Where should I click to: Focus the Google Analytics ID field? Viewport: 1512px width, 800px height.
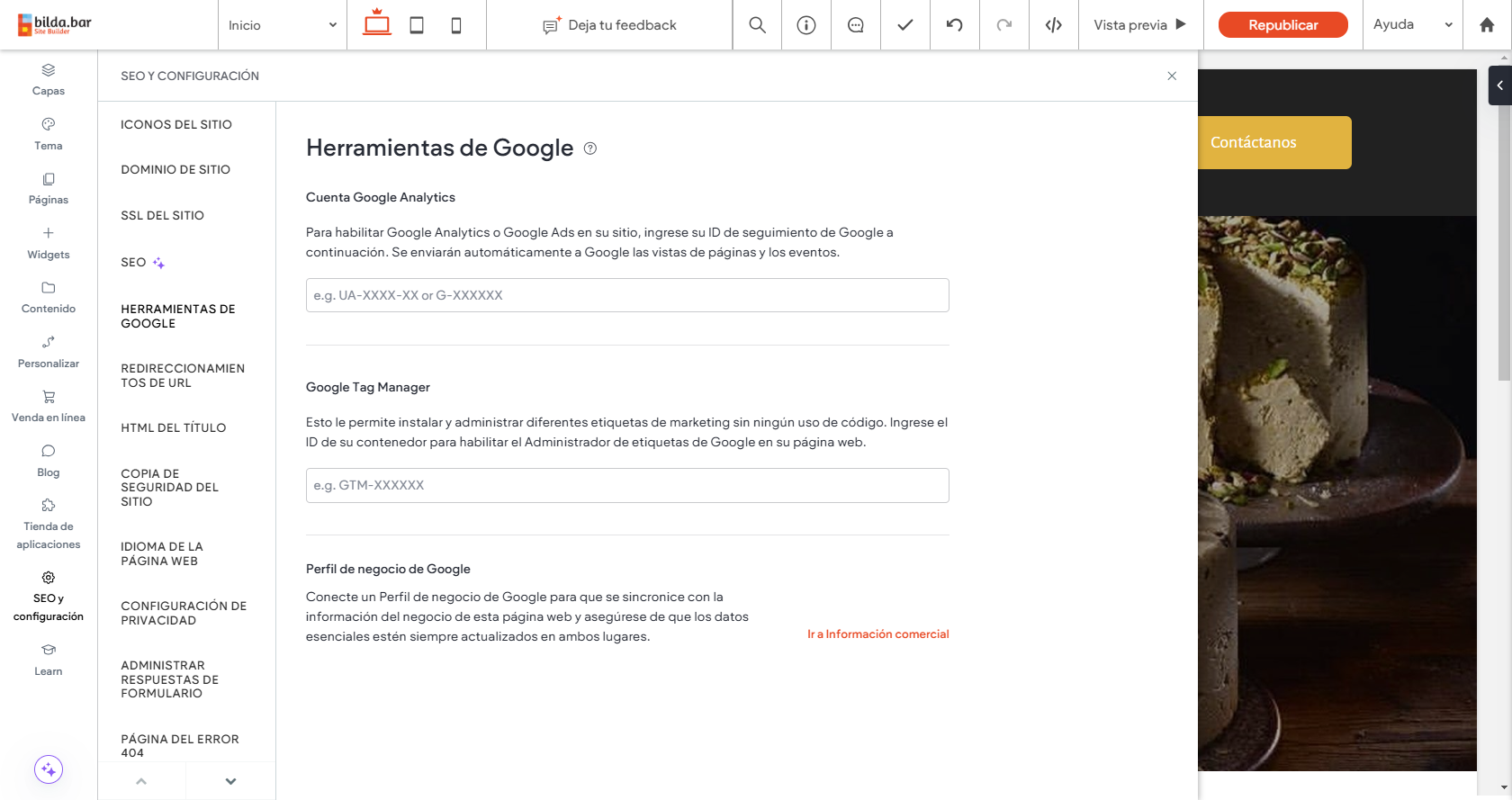click(627, 295)
